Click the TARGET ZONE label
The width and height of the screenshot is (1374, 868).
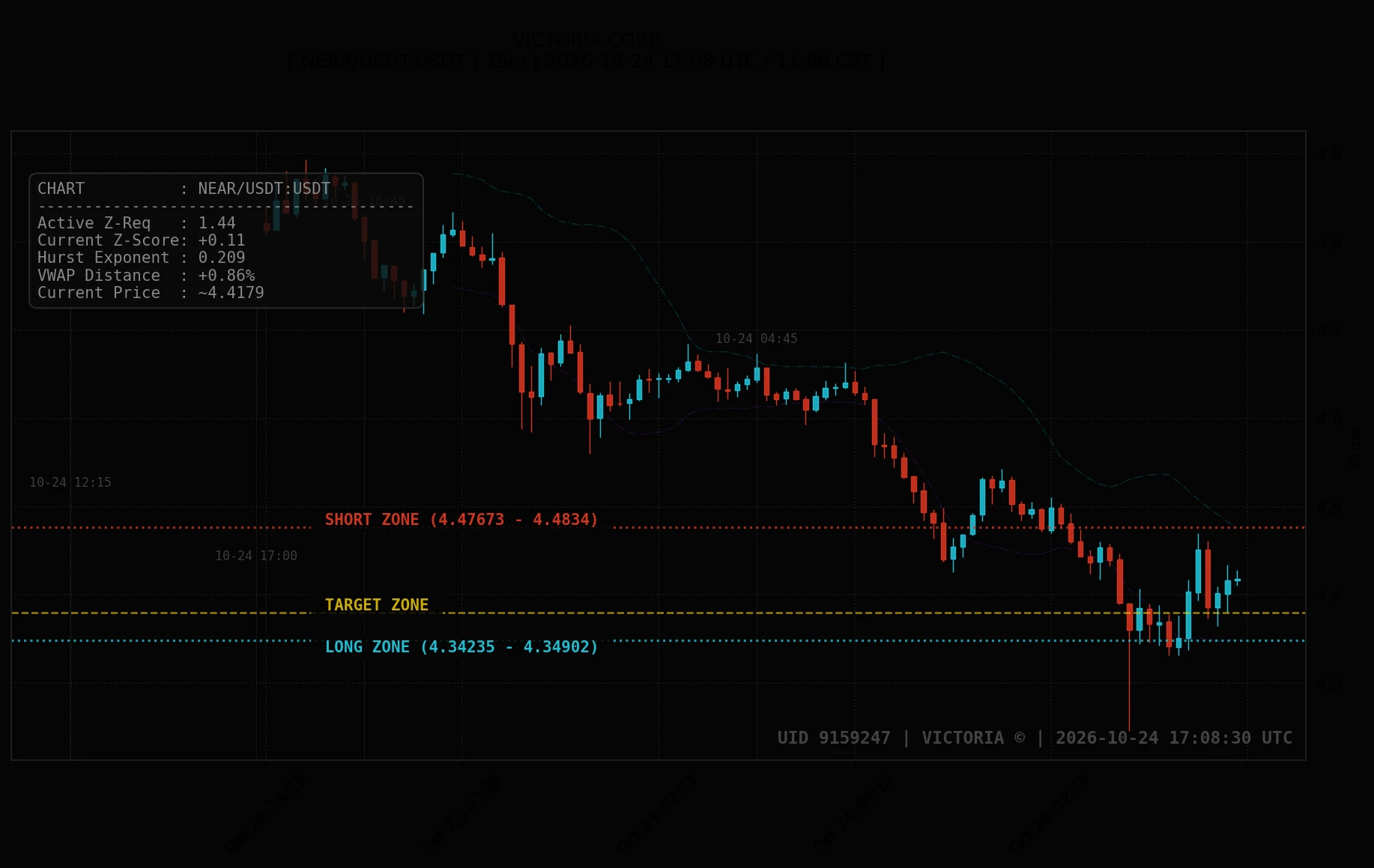(x=377, y=605)
